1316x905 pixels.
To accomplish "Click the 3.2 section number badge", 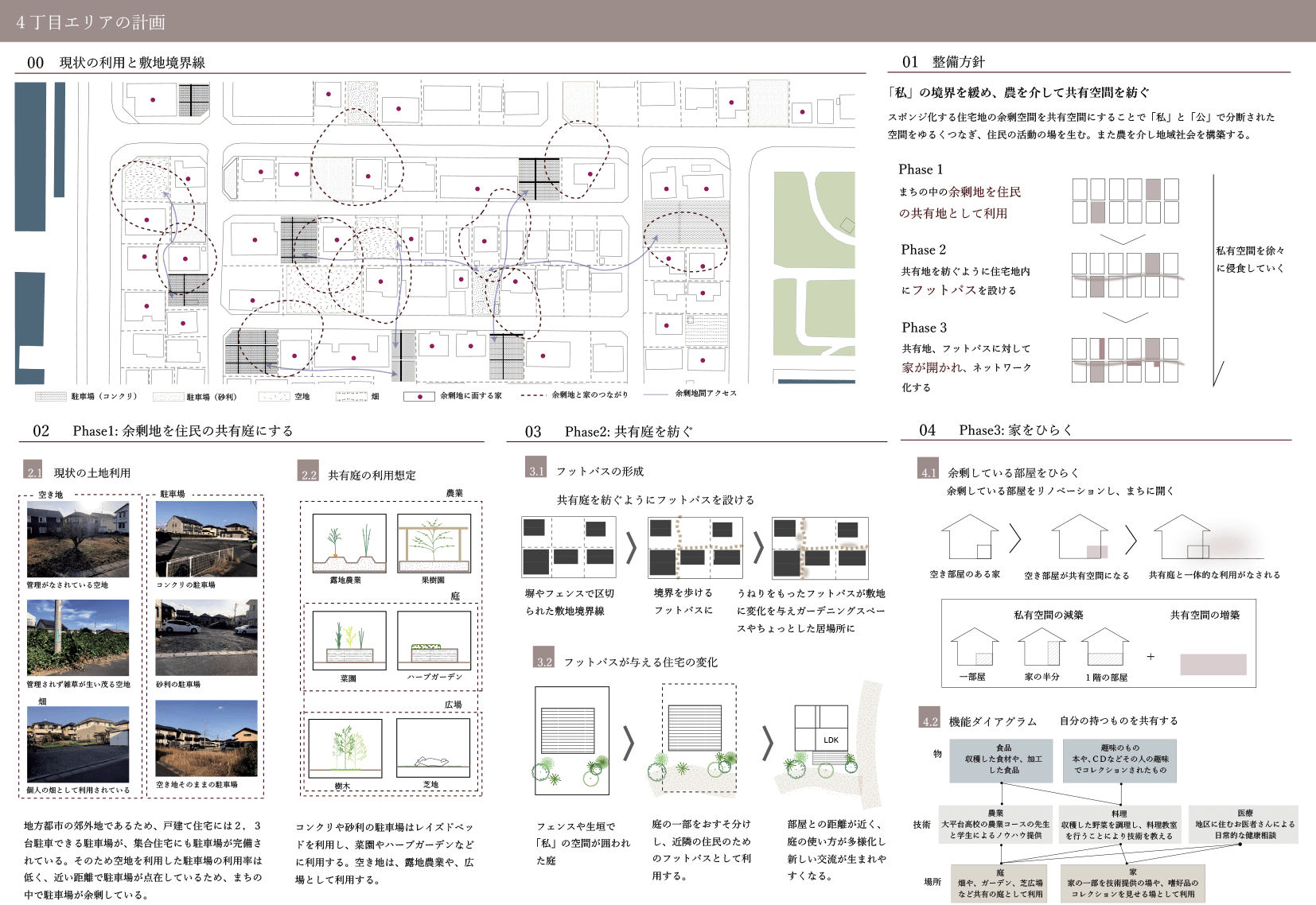I will [x=543, y=657].
